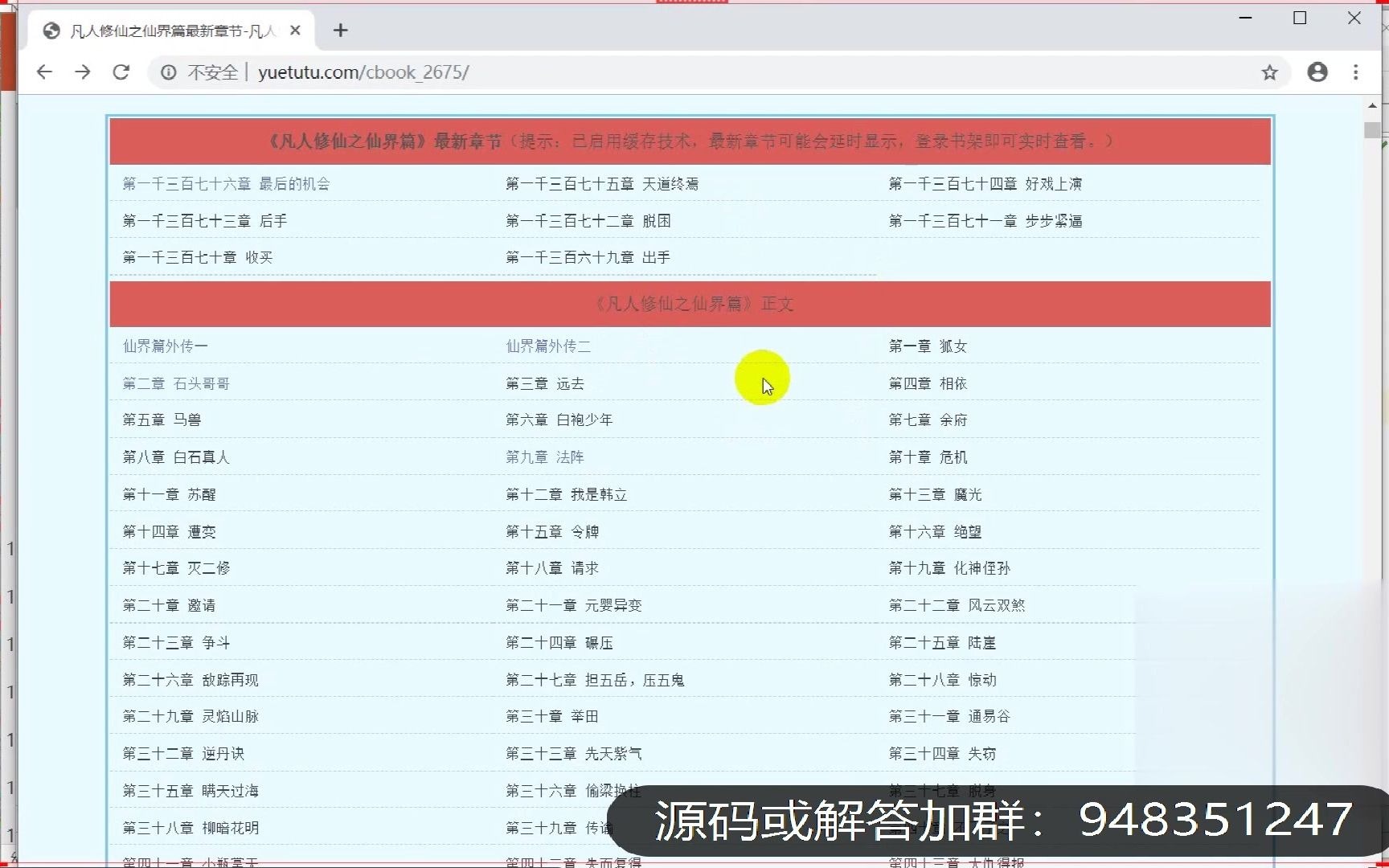Open 第十四章 遭变
The height and width of the screenshot is (868, 1389).
click(x=169, y=532)
